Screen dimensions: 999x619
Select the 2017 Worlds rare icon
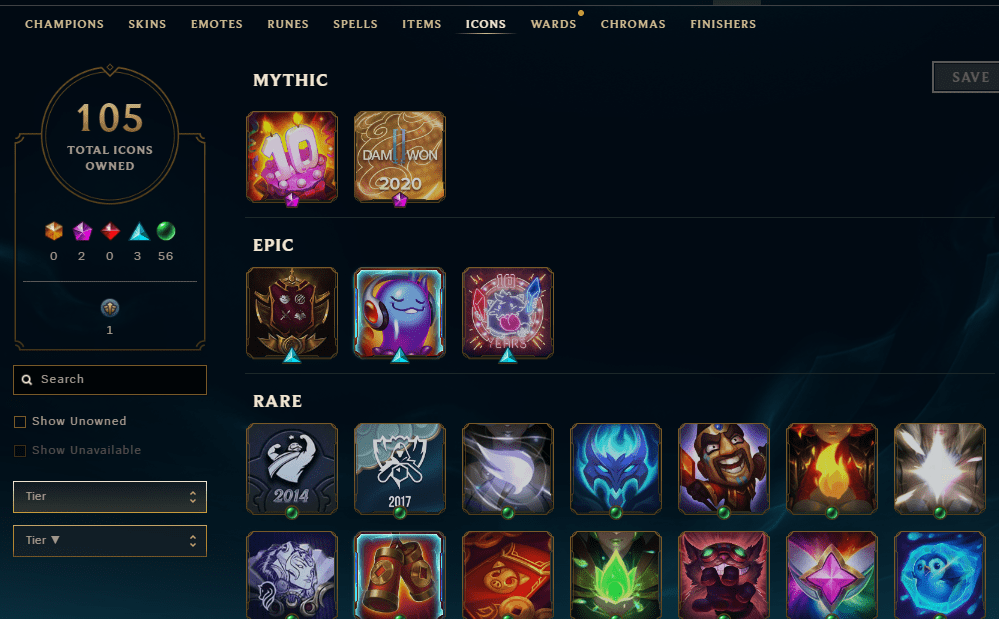point(399,469)
